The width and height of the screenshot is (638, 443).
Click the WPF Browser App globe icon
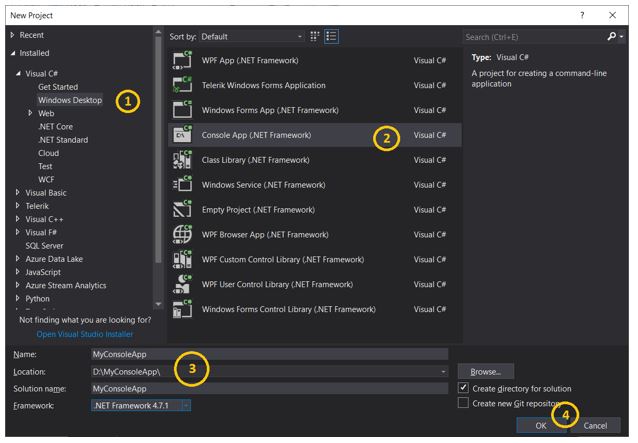pos(182,234)
